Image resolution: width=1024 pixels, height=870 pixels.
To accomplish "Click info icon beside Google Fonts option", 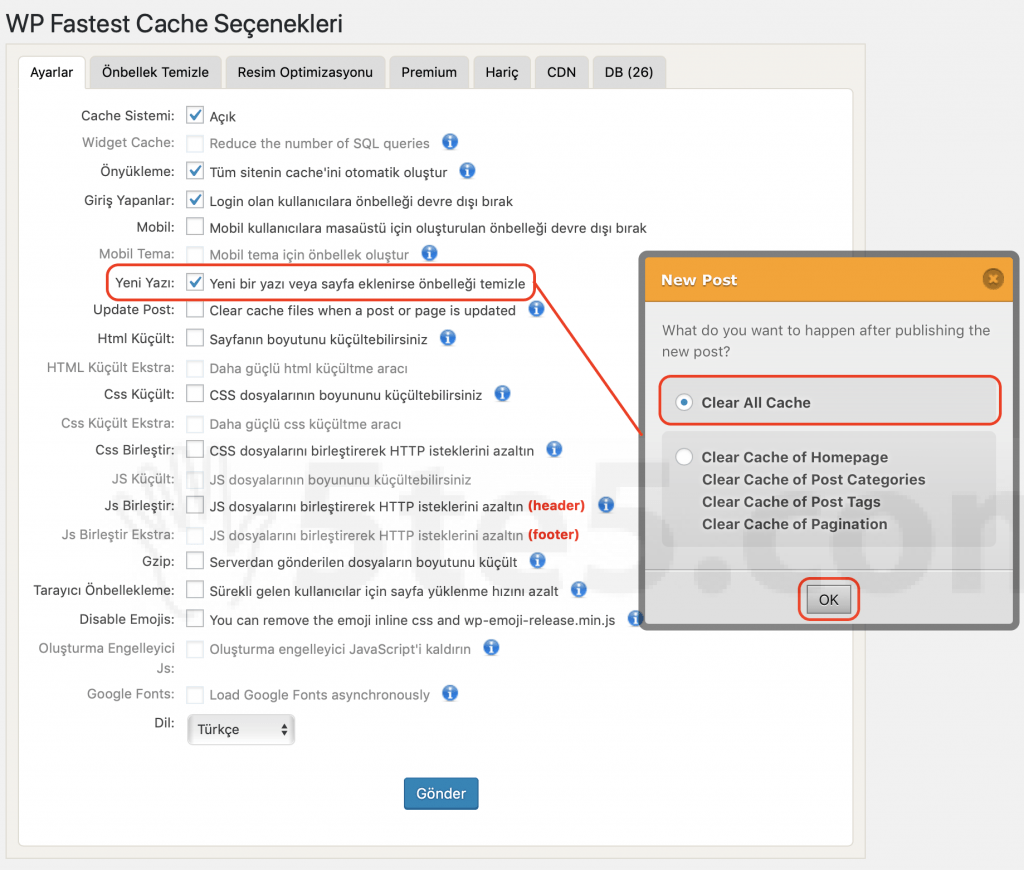I will point(450,693).
